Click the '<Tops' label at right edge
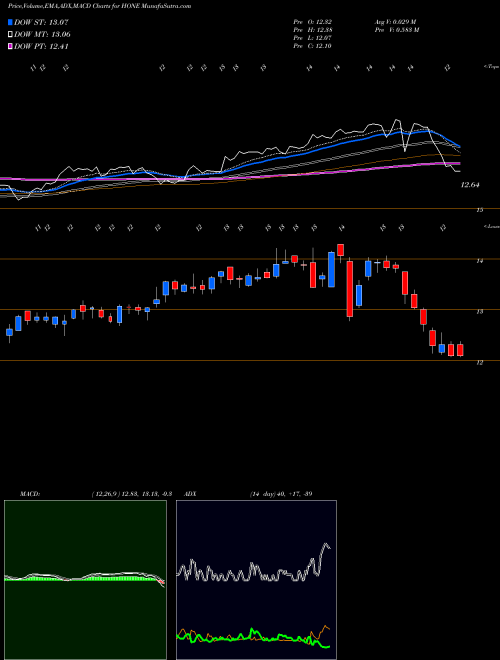The width and height of the screenshot is (500, 660). click(491, 67)
